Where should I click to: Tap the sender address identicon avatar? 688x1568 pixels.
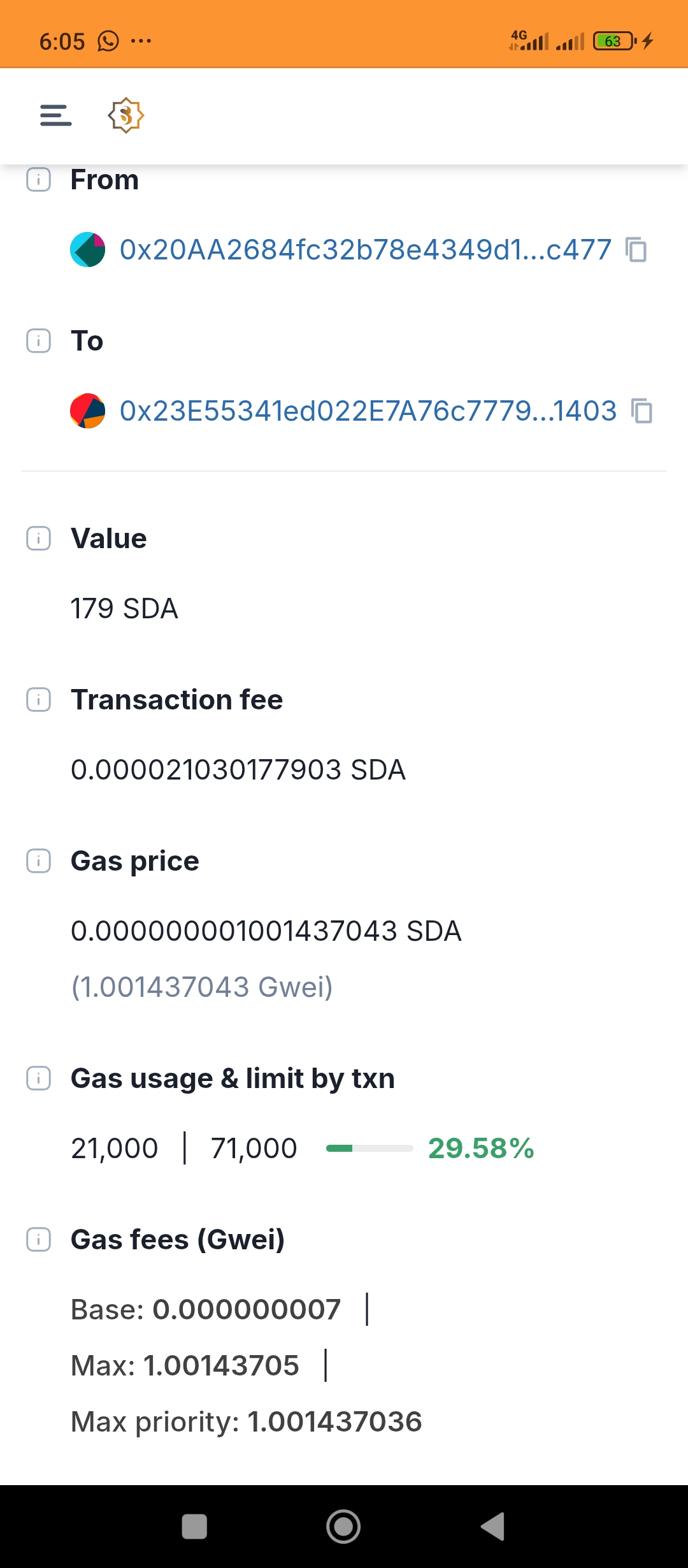(x=87, y=249)
